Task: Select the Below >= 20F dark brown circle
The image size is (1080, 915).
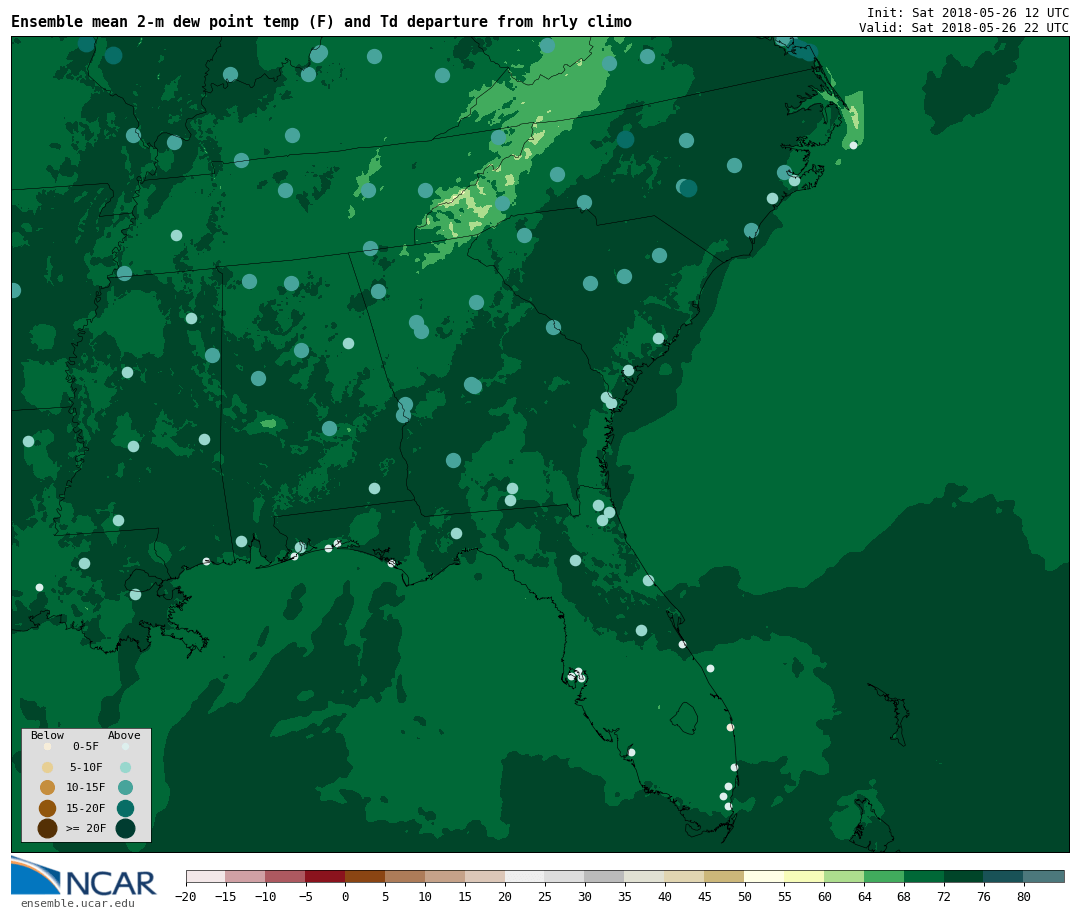Action: [48, 828]
